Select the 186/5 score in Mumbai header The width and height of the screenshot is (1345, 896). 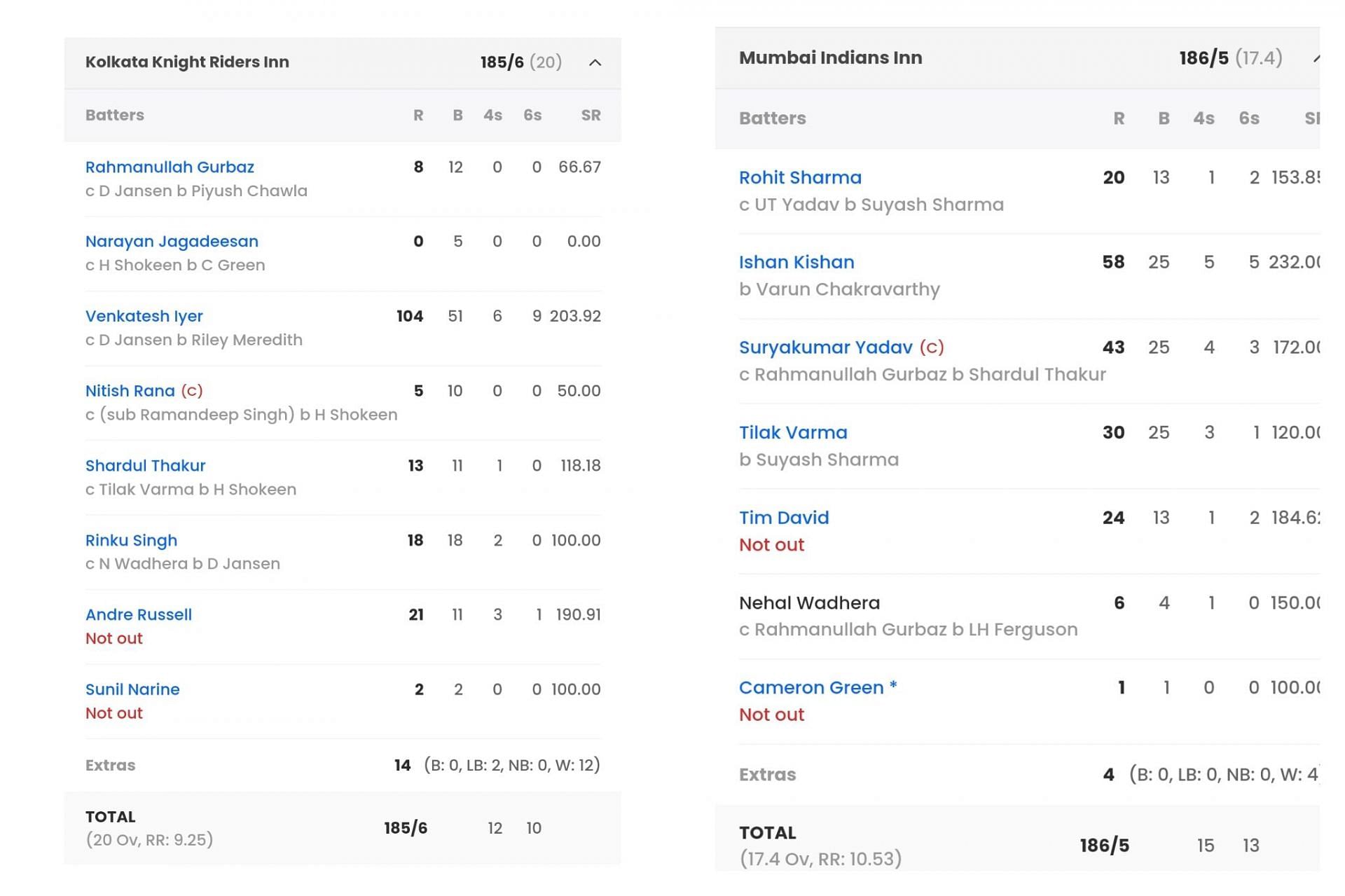[x=1203, y=57]
